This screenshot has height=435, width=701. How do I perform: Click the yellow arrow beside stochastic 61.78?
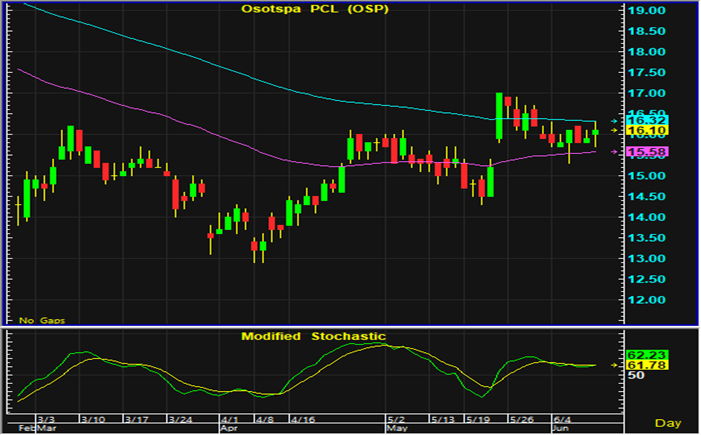coord(615,365)
